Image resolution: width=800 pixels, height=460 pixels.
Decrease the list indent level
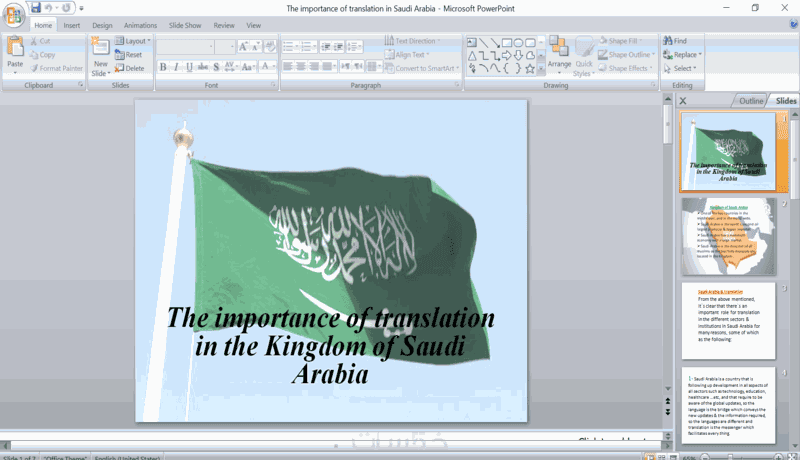tap(326, 47)
